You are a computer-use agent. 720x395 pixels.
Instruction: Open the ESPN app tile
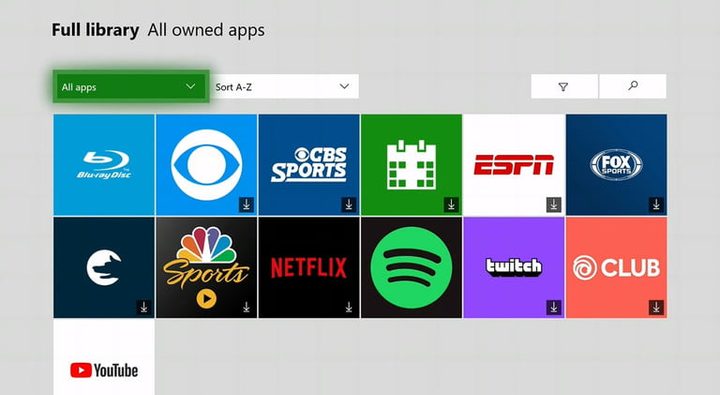[x=514, y=164]
